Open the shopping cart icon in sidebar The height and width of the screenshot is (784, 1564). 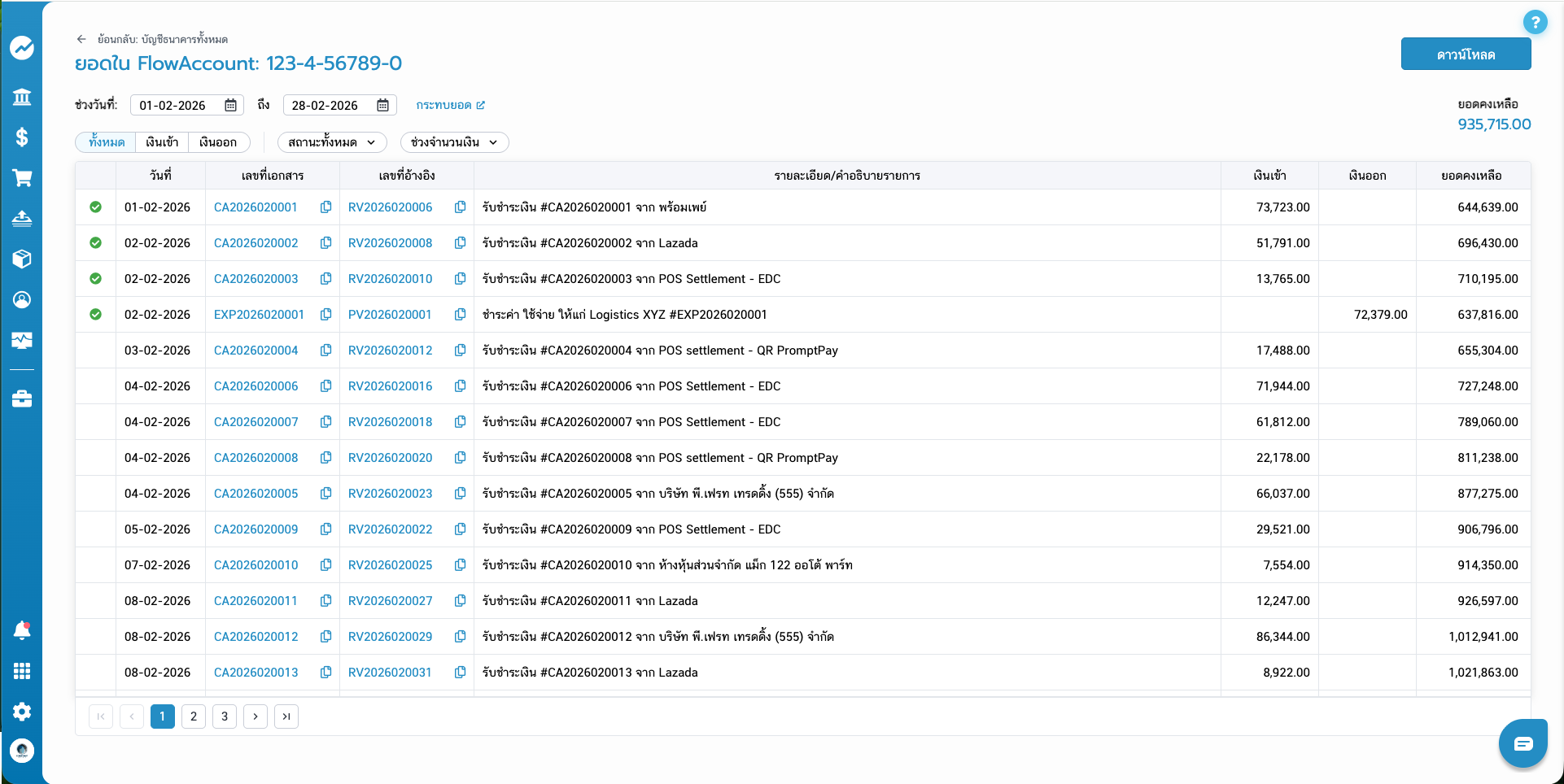coord(22,177)
